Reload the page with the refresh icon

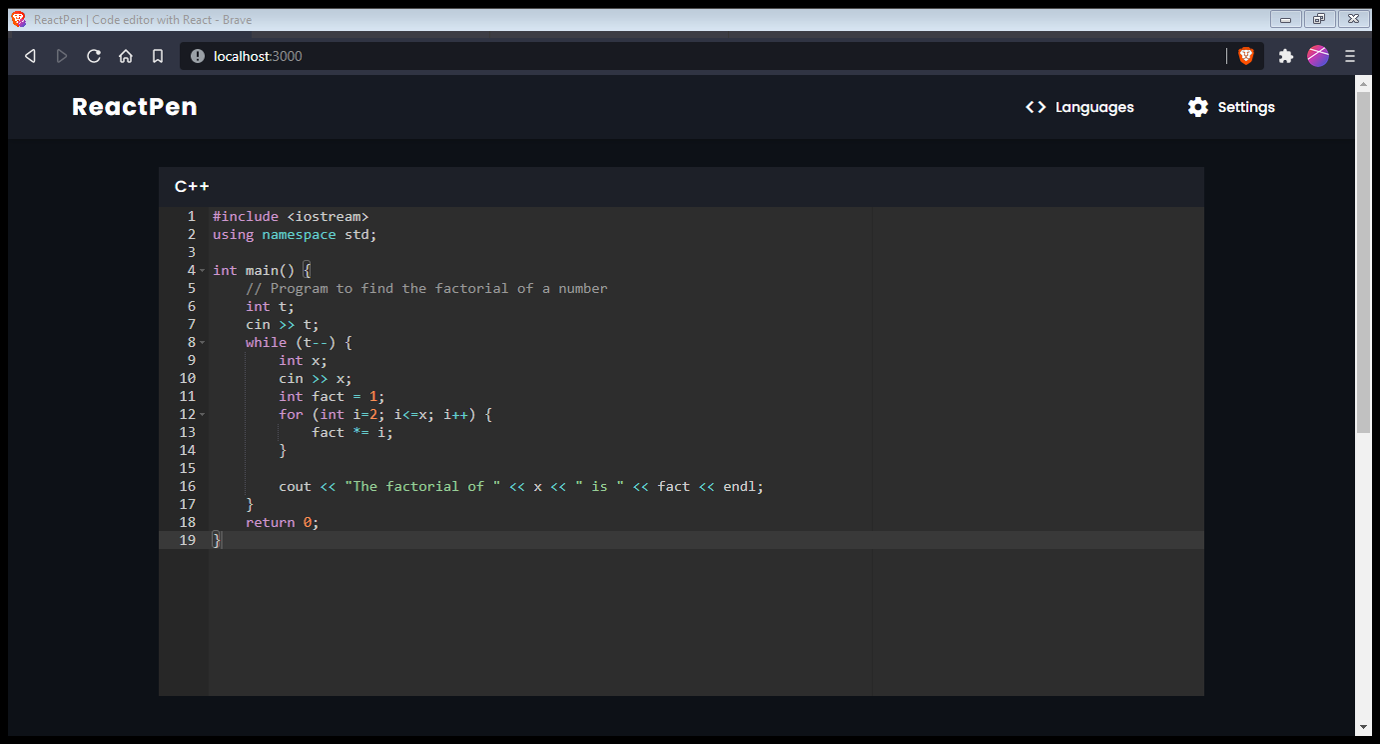click(94, 56)
